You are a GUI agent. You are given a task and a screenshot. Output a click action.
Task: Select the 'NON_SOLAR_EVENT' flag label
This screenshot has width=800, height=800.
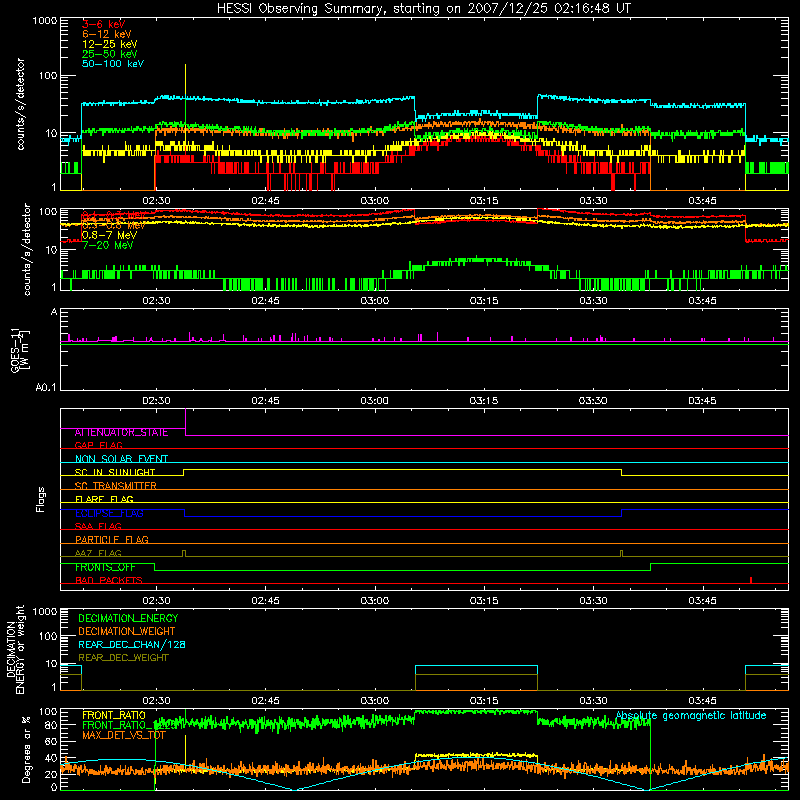click(x=121, y=459)
